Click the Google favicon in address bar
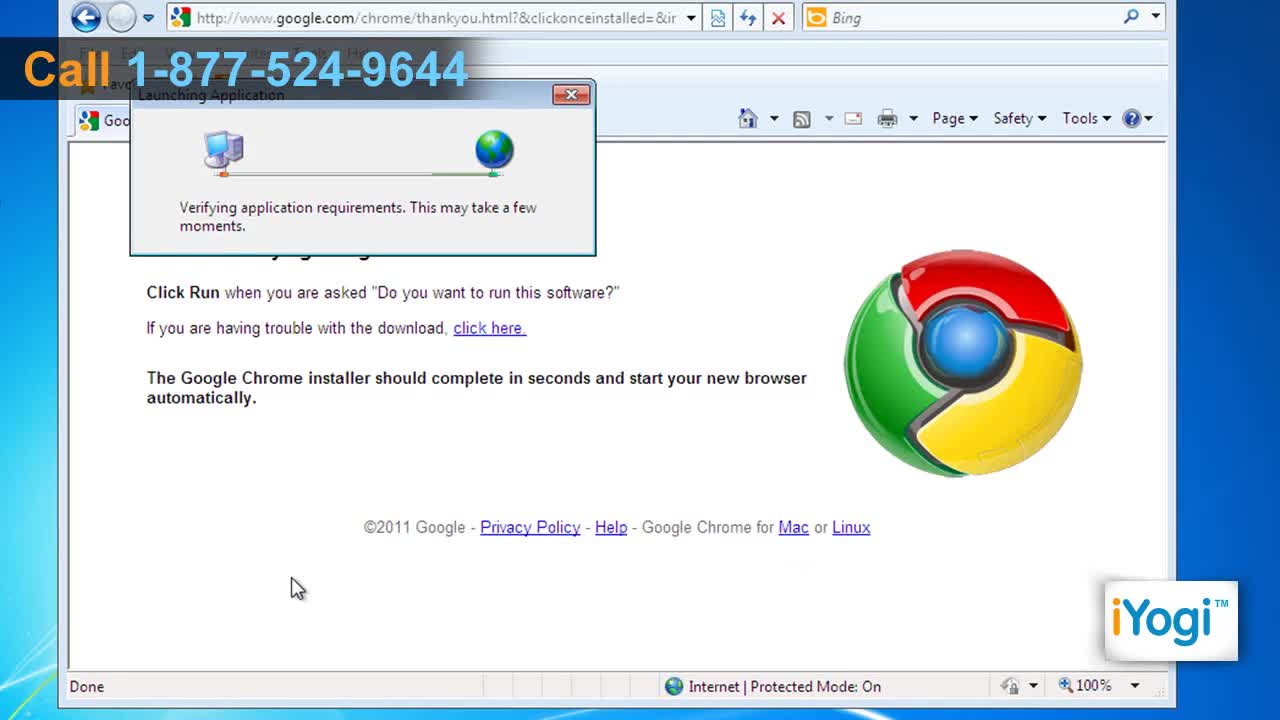This screenshot has height=720, width=1280. click(x=180, y=17)
